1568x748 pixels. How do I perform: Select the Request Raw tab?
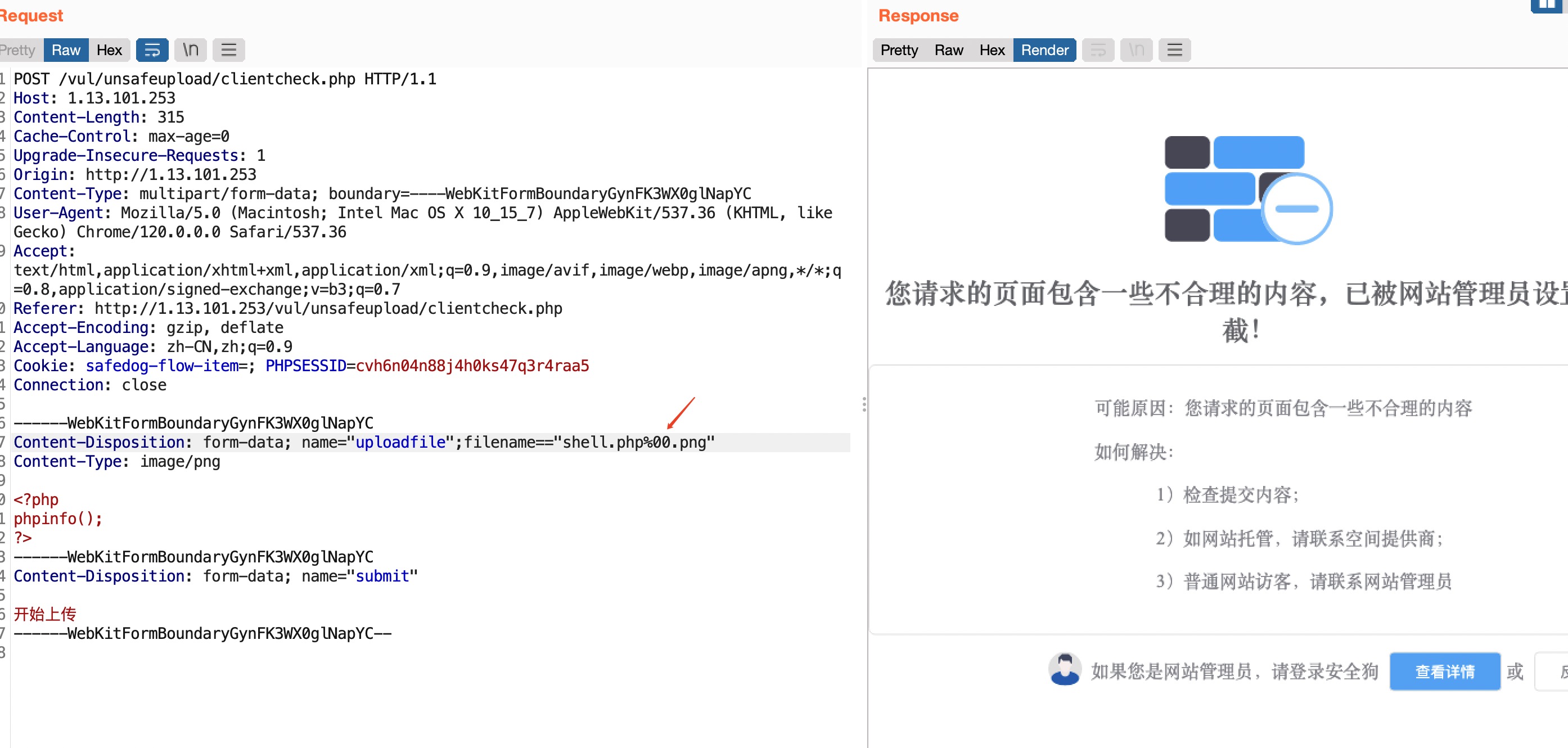coord(66,50)
